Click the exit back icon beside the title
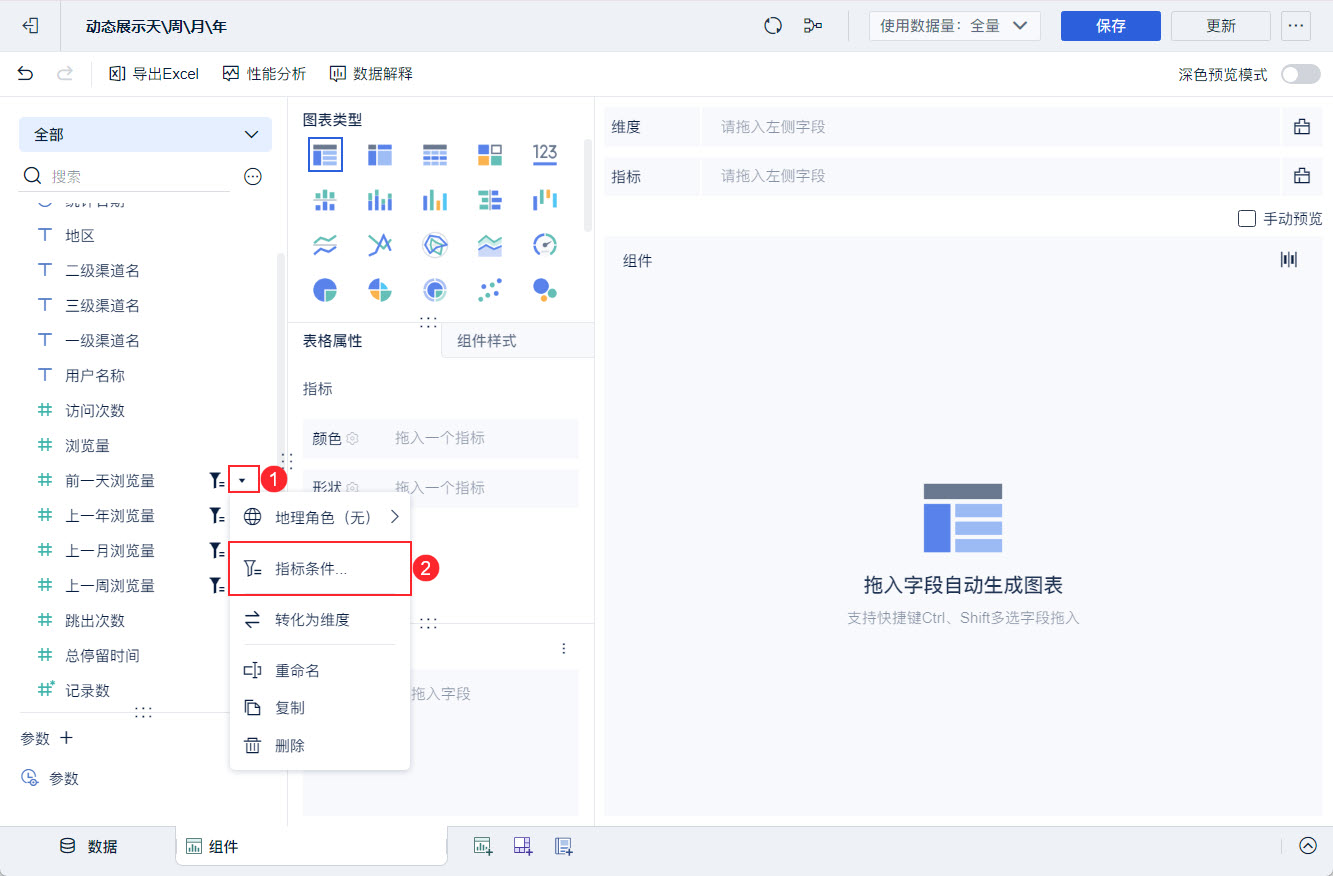1333x876 pixels. 30,26
